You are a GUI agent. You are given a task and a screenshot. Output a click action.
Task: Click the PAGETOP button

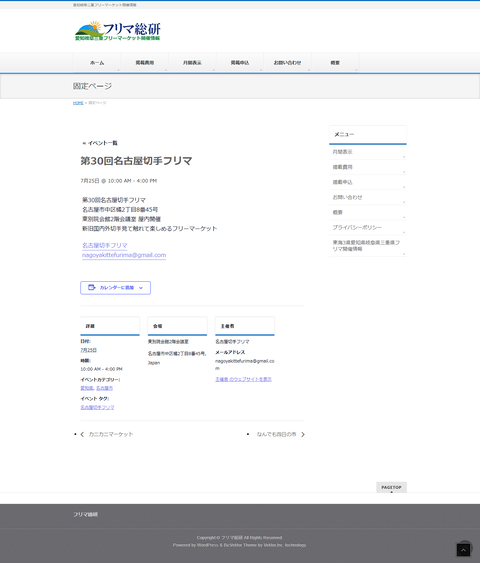point(391,487)
